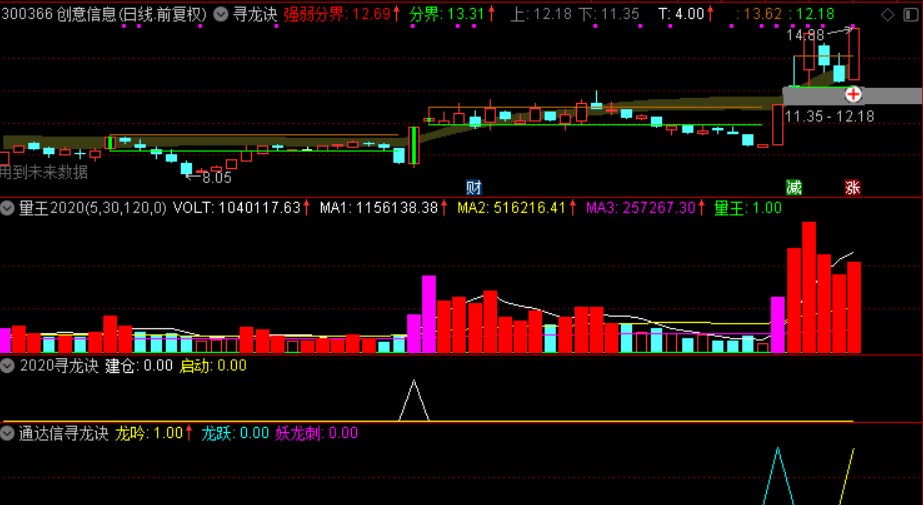Click the stock title 300366 创意信息
923x505 pixels.
tap(58, 14)
